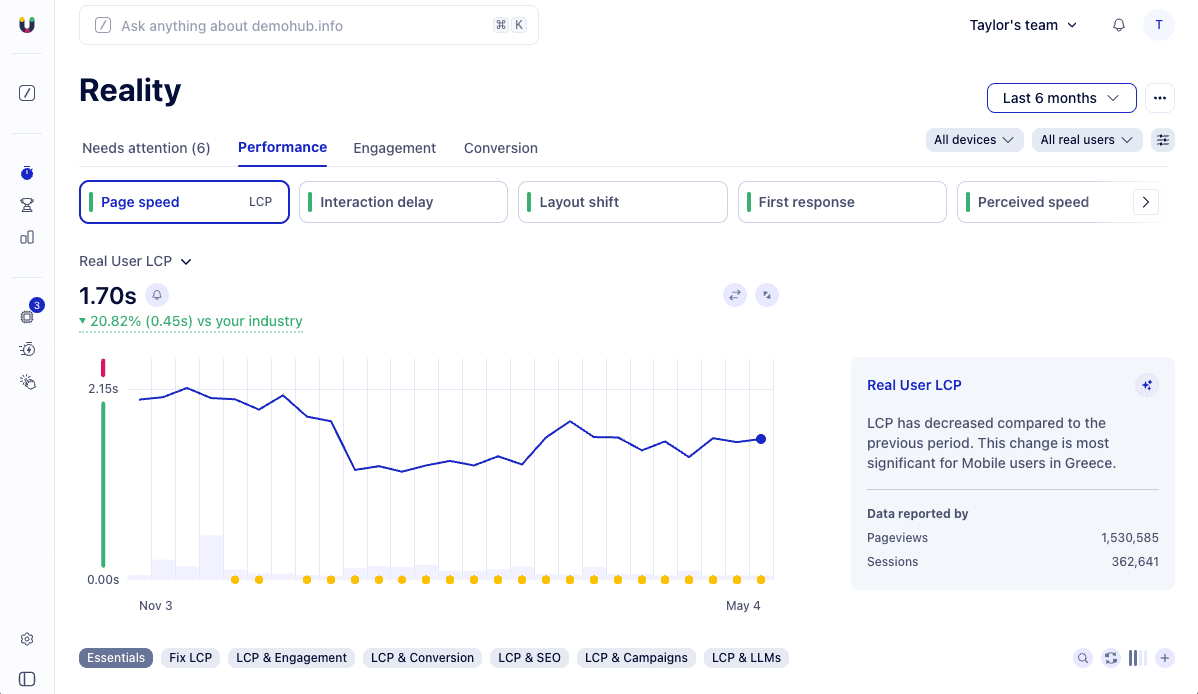The height and width of the screenshot is (694, 1198).
Task: Expand the chart with the fullscreen icon
Action: 766,295
